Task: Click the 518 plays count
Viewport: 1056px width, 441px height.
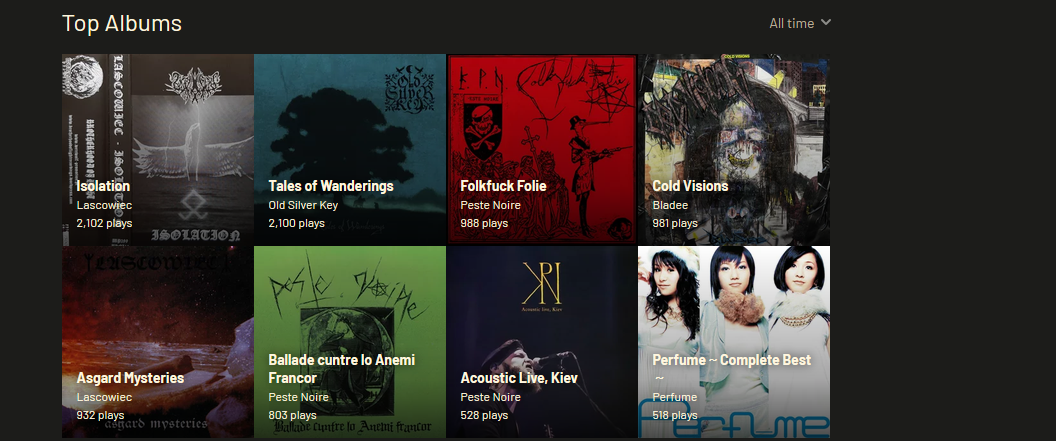Action: tap(675, 415)
